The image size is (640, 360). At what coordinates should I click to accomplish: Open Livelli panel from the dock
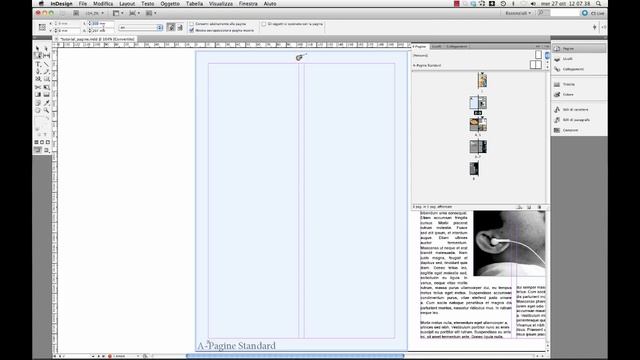coord(579,59)
